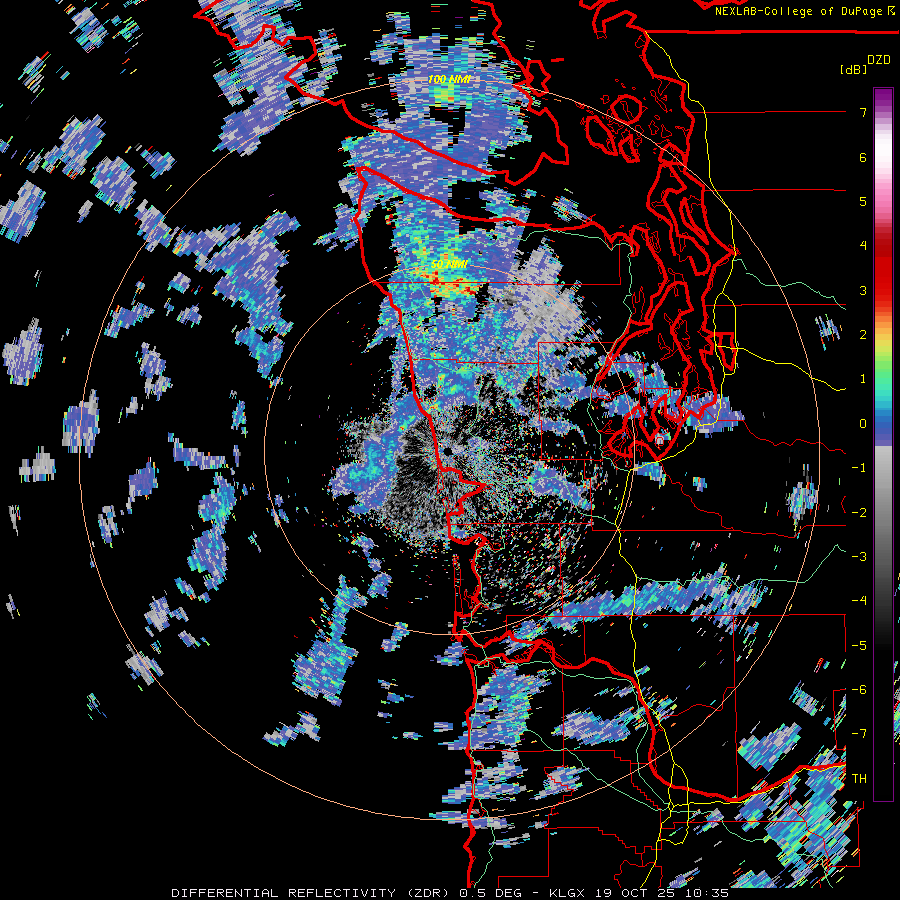This screenshot has width=900, height=900.
Task: Click the purple top of color bar
Action: pyautogui.click(x=883, y=99)
